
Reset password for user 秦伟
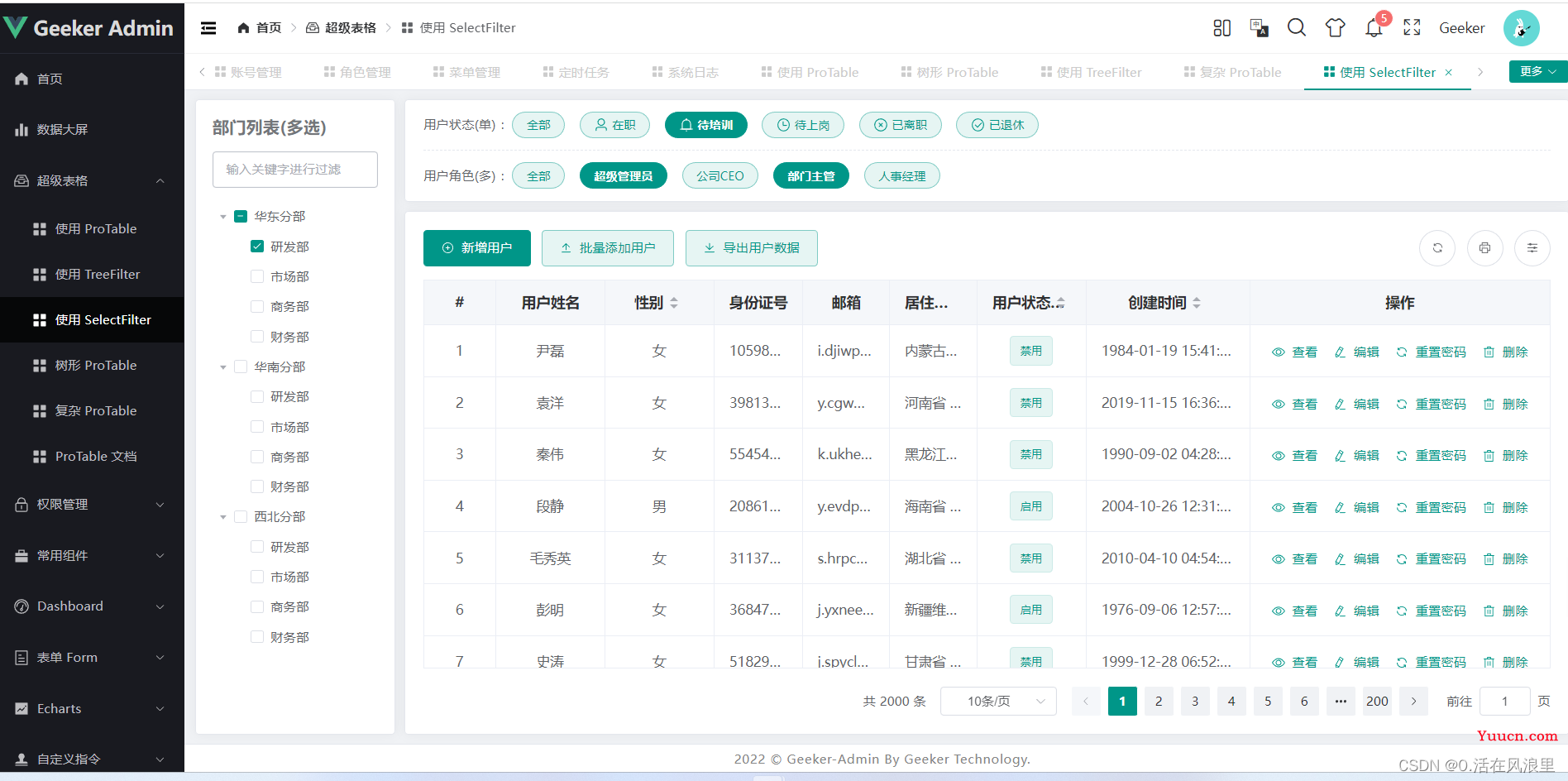coord(1431,455)
